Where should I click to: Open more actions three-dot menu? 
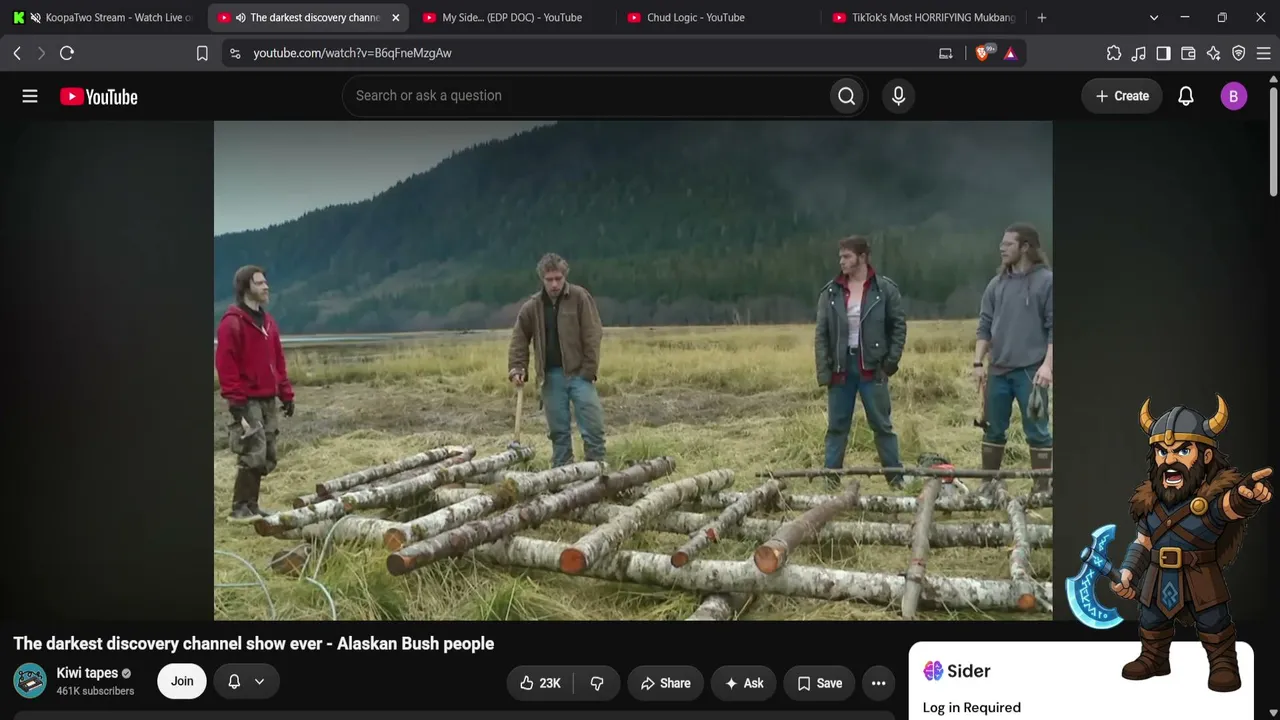878,683
